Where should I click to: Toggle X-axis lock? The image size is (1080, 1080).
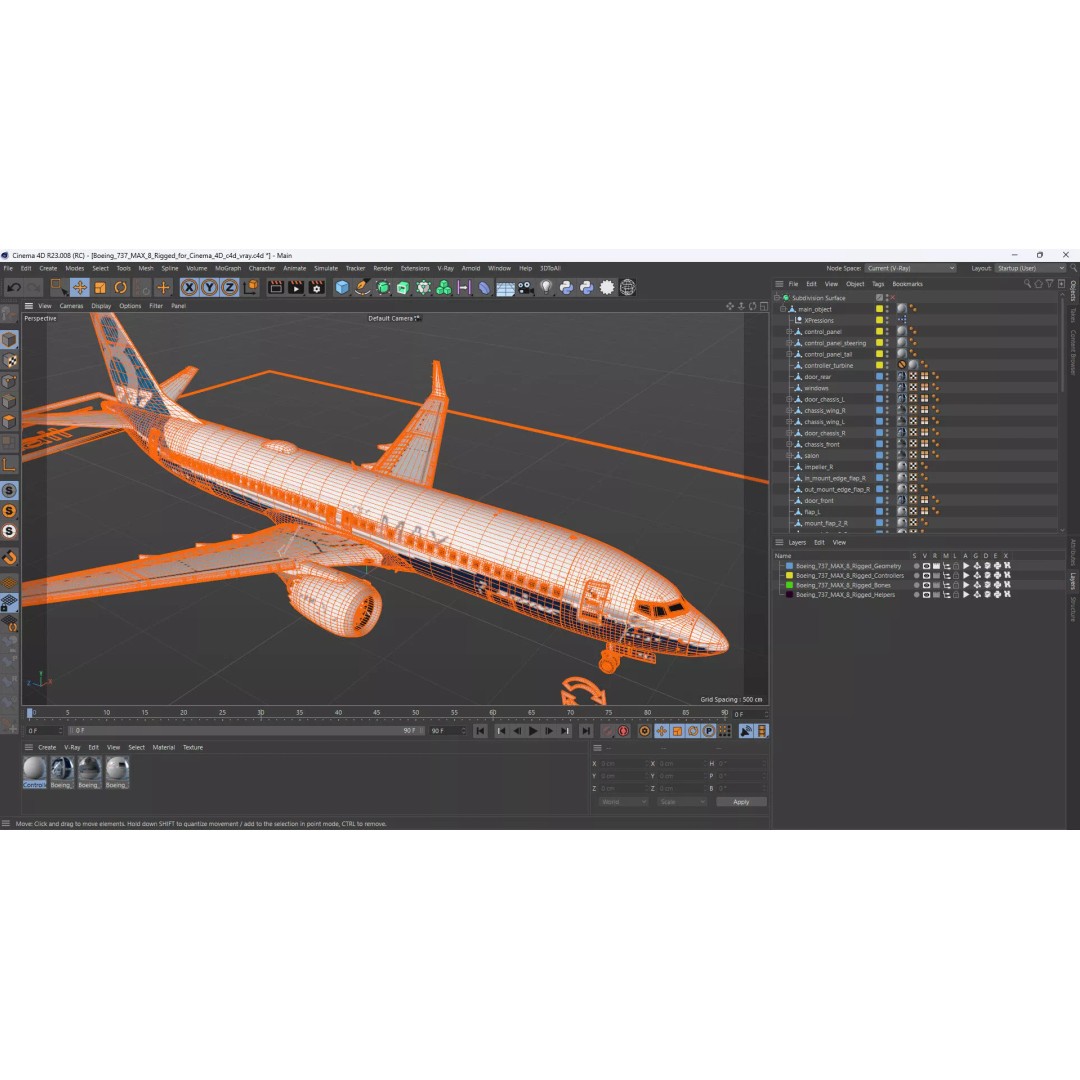(x=189, y=288)
